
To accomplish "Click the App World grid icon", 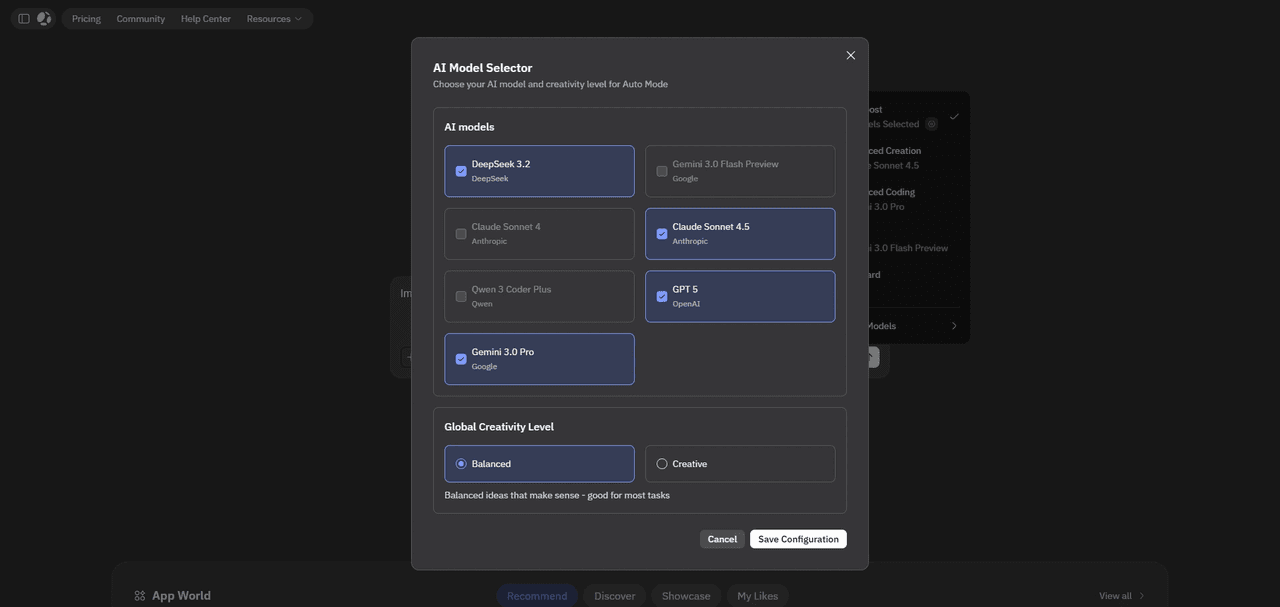I will click(140, 596).
